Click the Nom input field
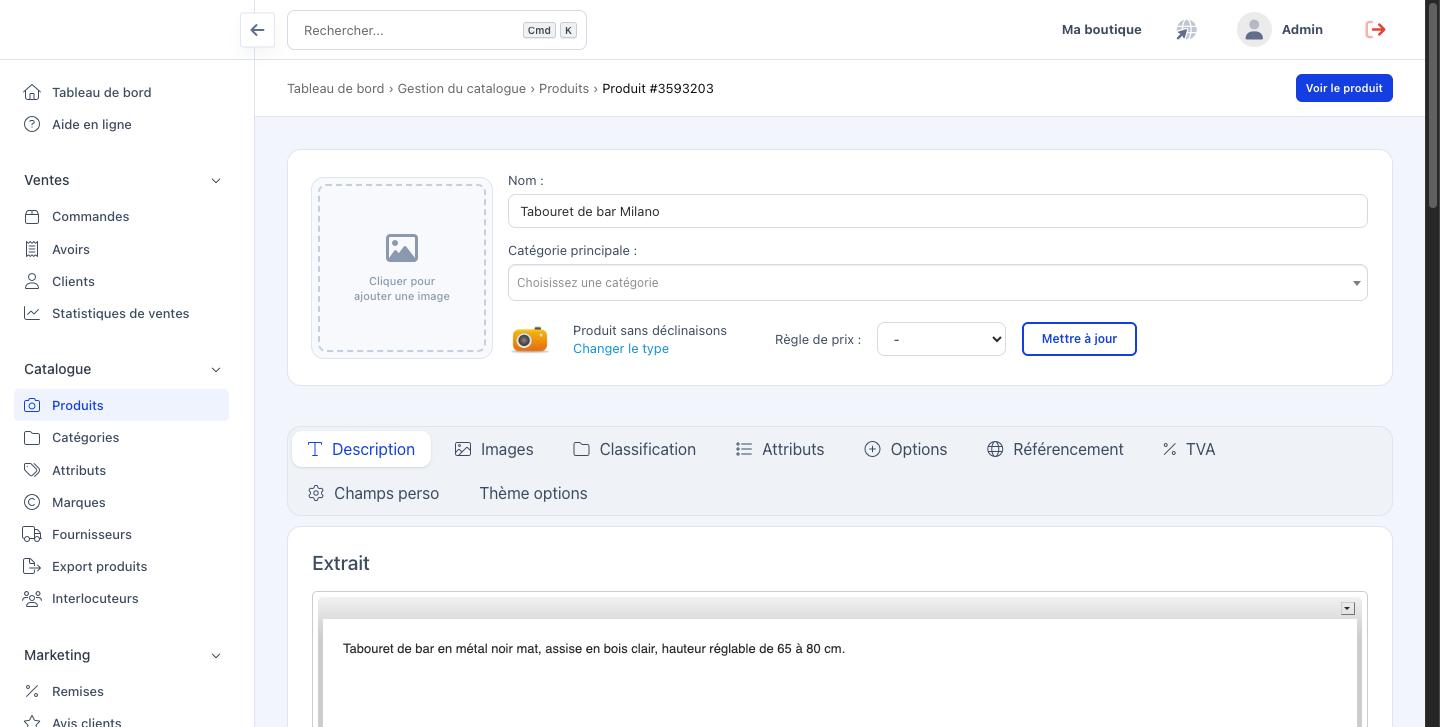 937,211
